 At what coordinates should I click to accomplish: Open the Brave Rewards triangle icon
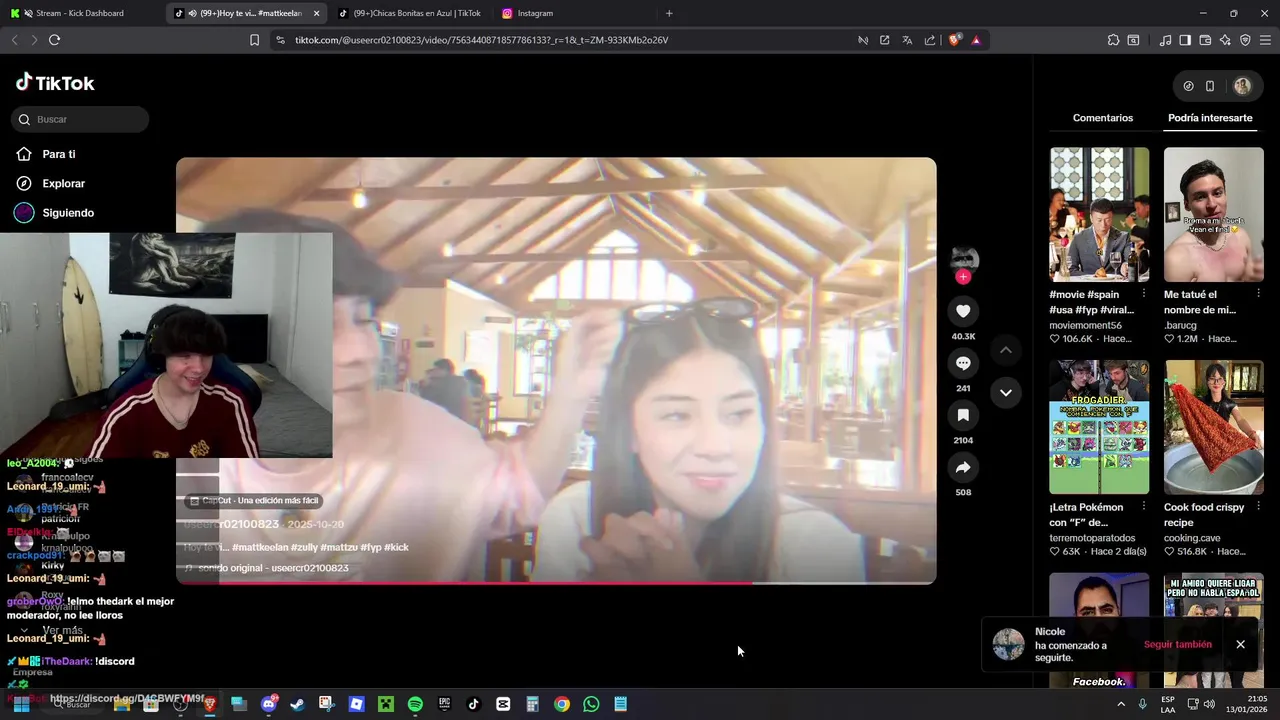[x=976, y=40]
